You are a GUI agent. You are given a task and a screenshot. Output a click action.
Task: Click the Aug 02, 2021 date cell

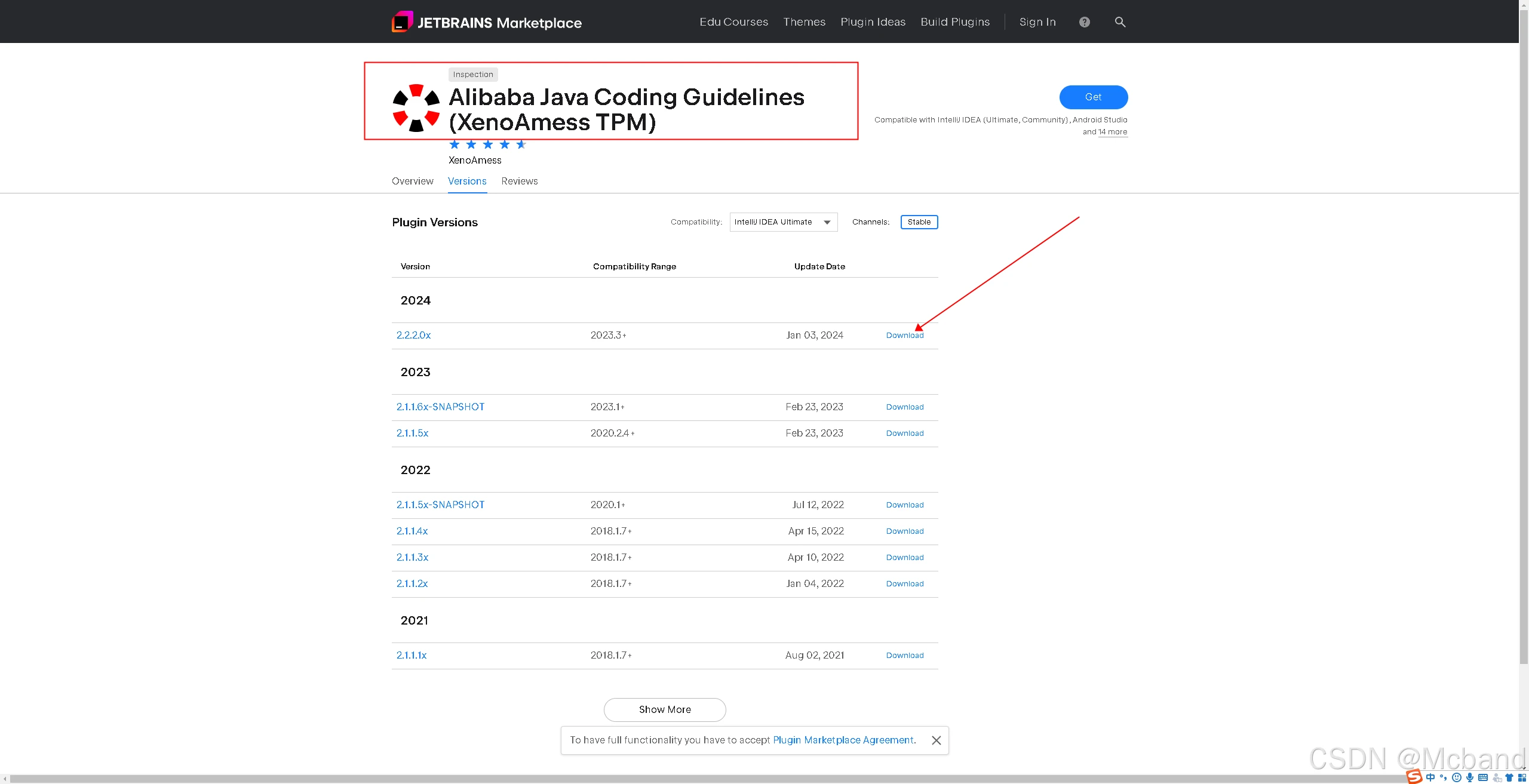(x=815, y=655)
